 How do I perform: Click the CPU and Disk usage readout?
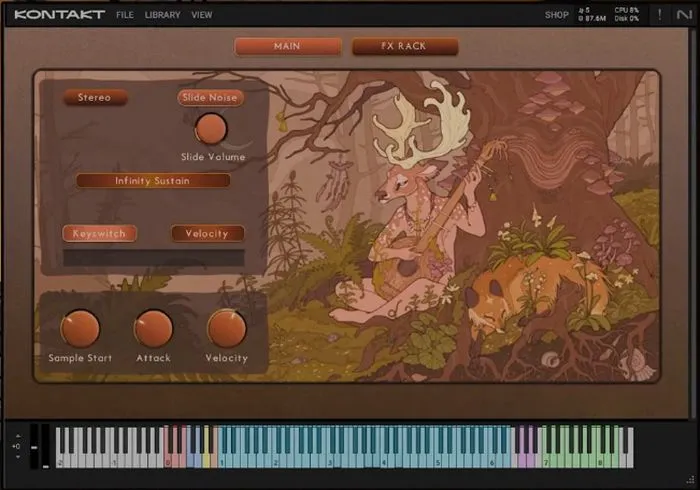(627, 14)
